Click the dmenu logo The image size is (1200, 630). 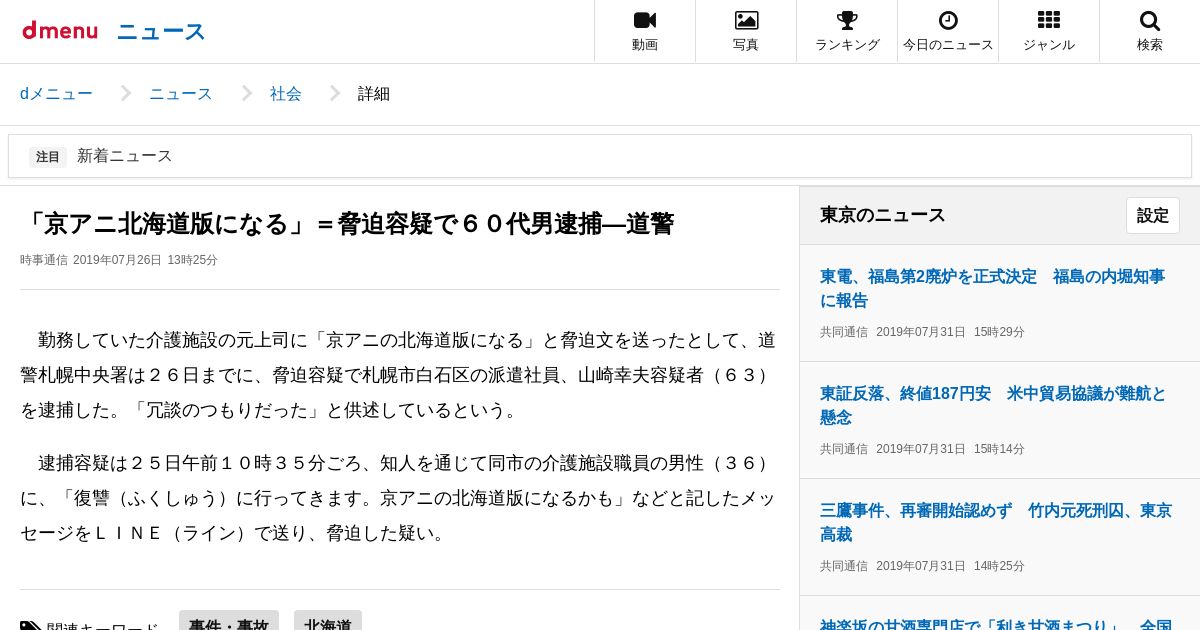pyautogui.click(x=60, y=31)
